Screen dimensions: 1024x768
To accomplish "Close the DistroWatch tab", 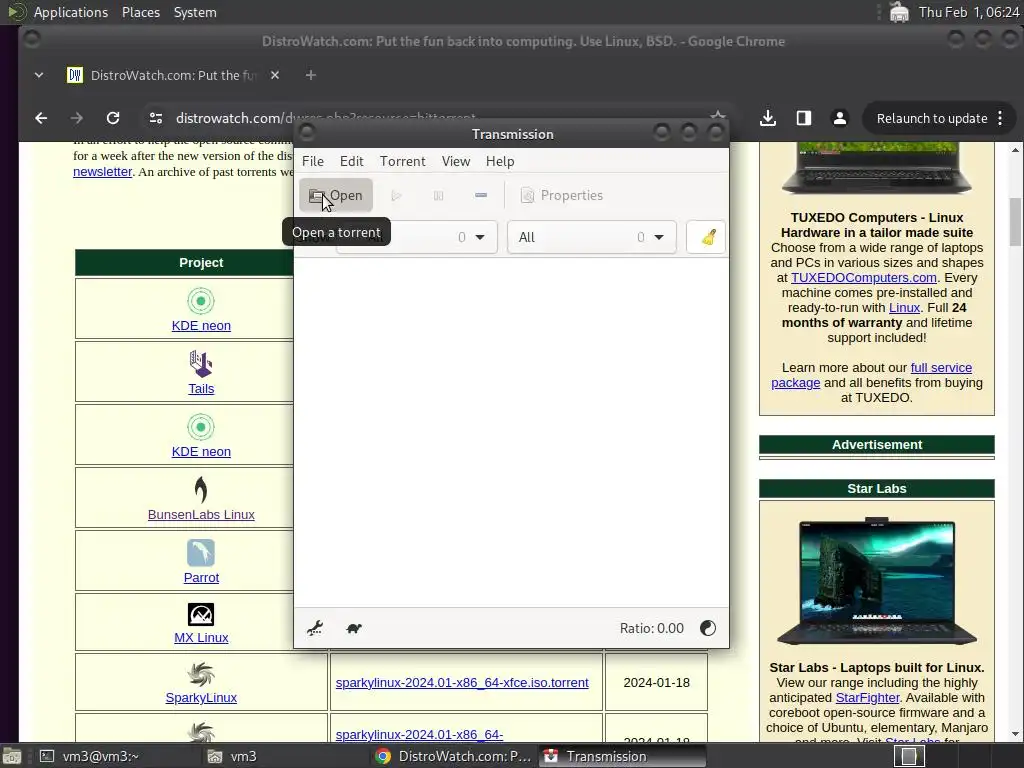I will pos(275,75).
